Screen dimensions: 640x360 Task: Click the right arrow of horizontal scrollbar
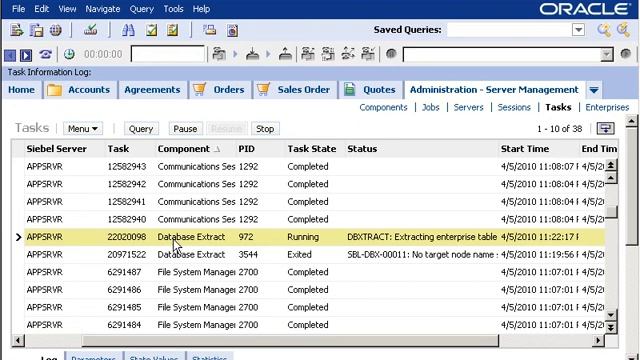point(598,340)
